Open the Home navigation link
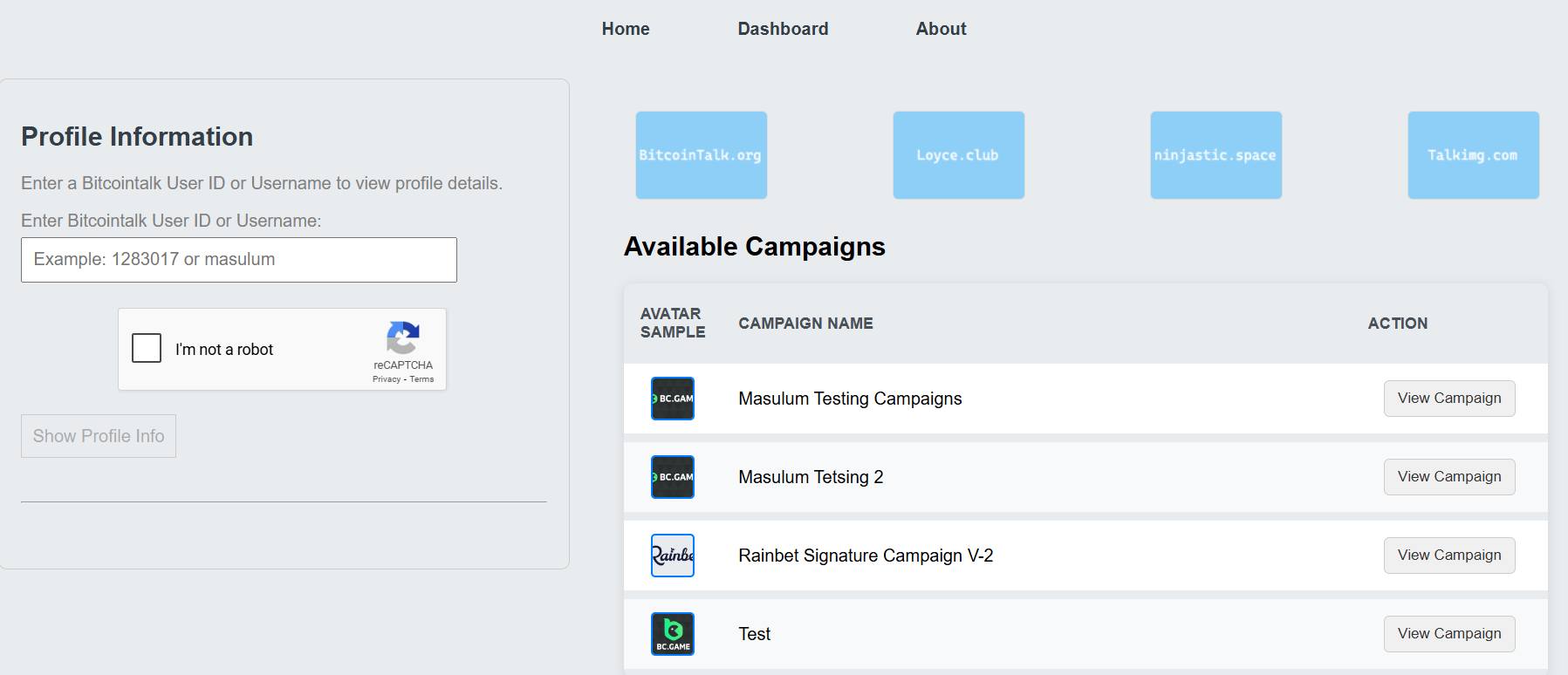Viewport: 1568px width, 675px height. 626,29
